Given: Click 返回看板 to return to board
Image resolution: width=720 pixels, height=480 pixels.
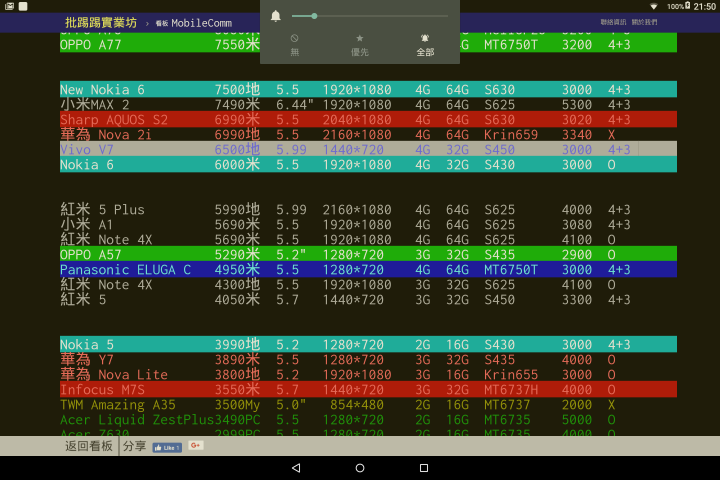Looking at the screenshot, I should point(89,446).
